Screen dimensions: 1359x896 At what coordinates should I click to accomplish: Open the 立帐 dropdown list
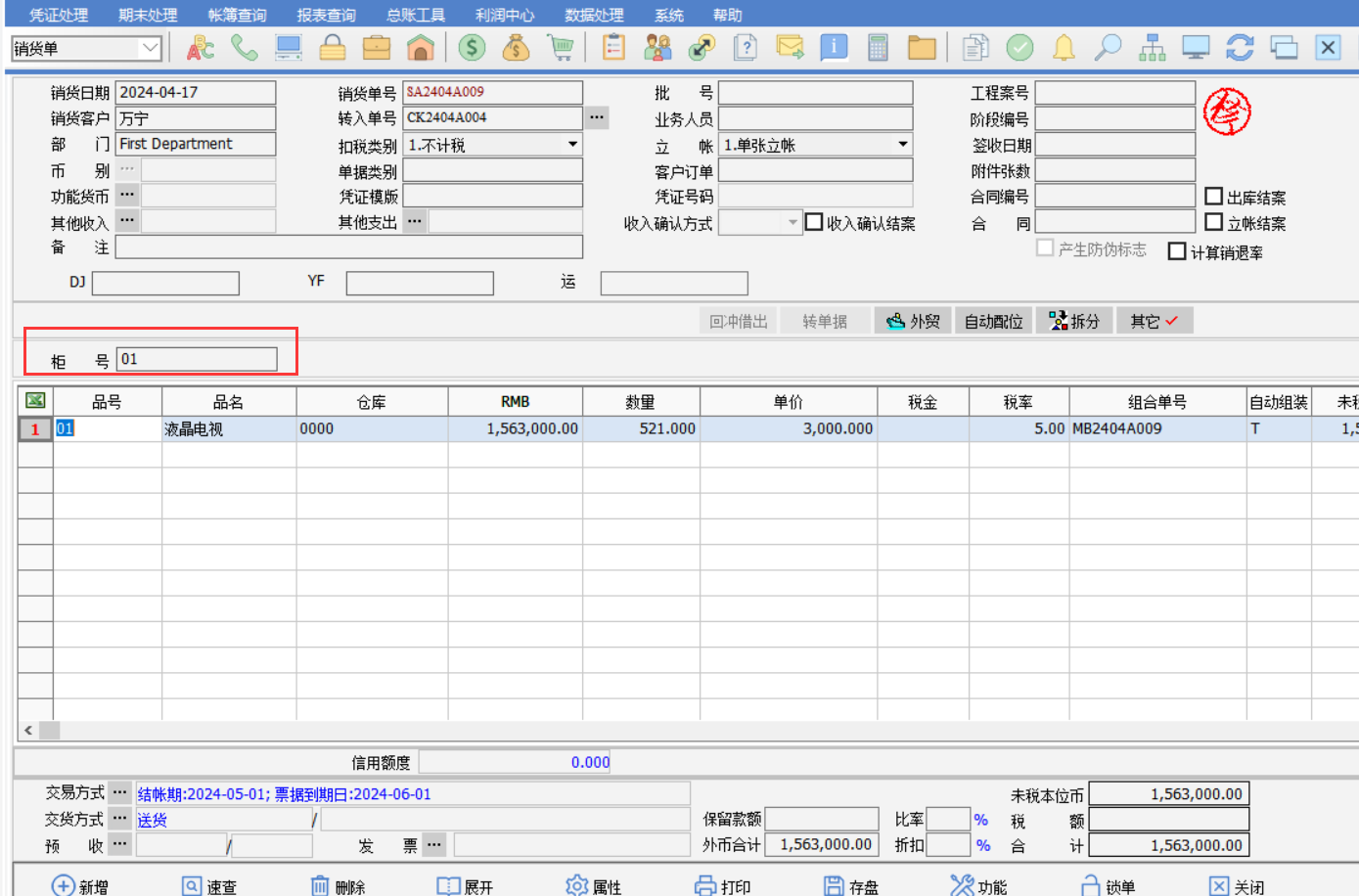(x=902, y=145)
